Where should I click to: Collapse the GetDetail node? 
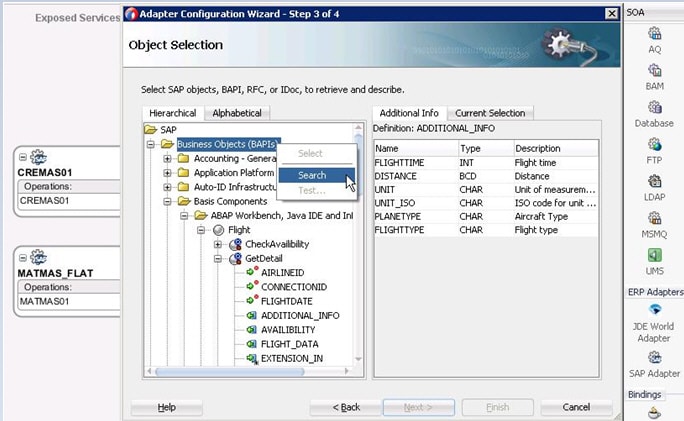pos(218,258)
